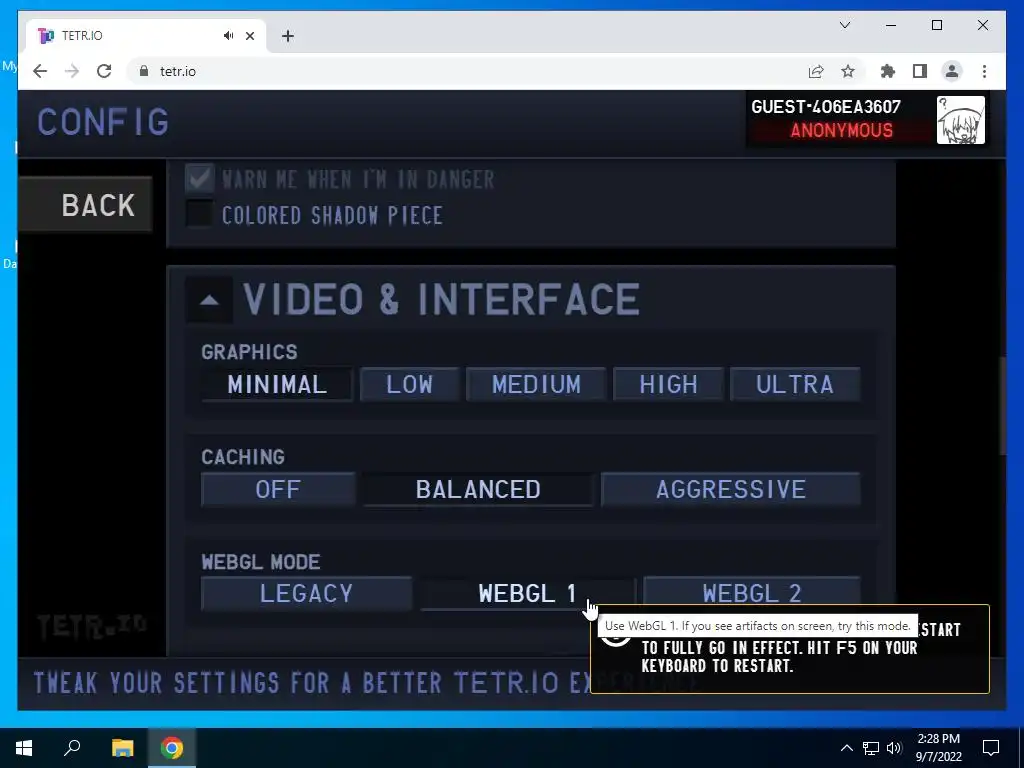Mute the TETR.IO tab audio icon
1024x768 pixels.
[x=228, y=35]
